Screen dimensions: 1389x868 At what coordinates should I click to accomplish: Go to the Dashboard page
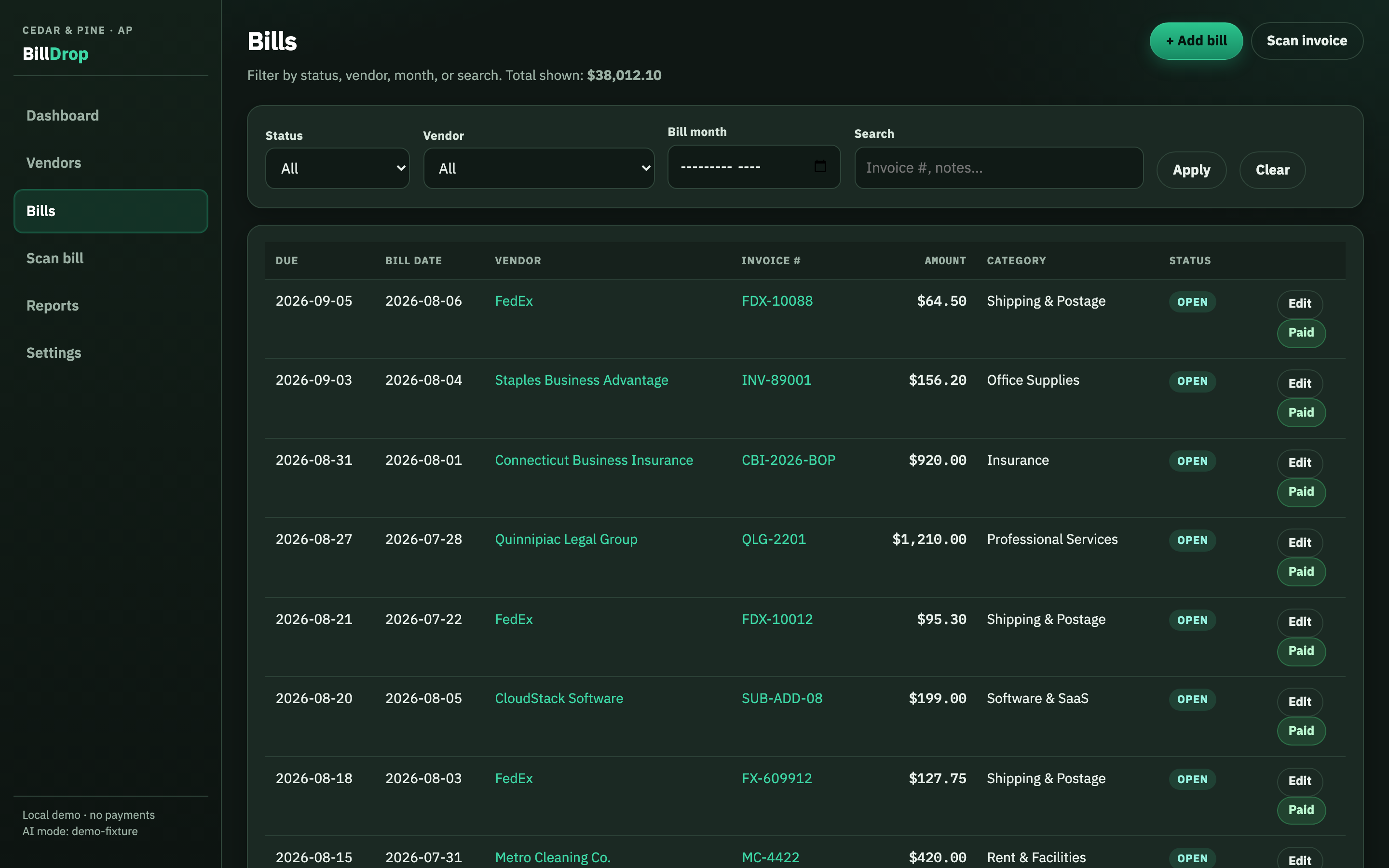[x=111, y=115]
